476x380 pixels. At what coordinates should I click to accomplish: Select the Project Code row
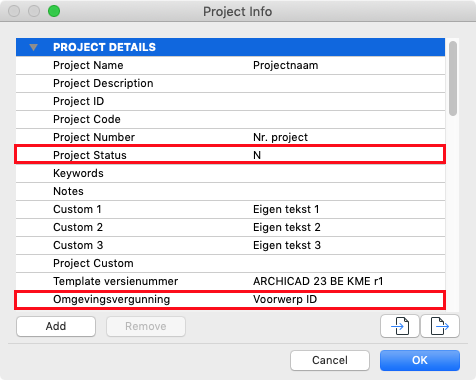(x=230, y=119)
